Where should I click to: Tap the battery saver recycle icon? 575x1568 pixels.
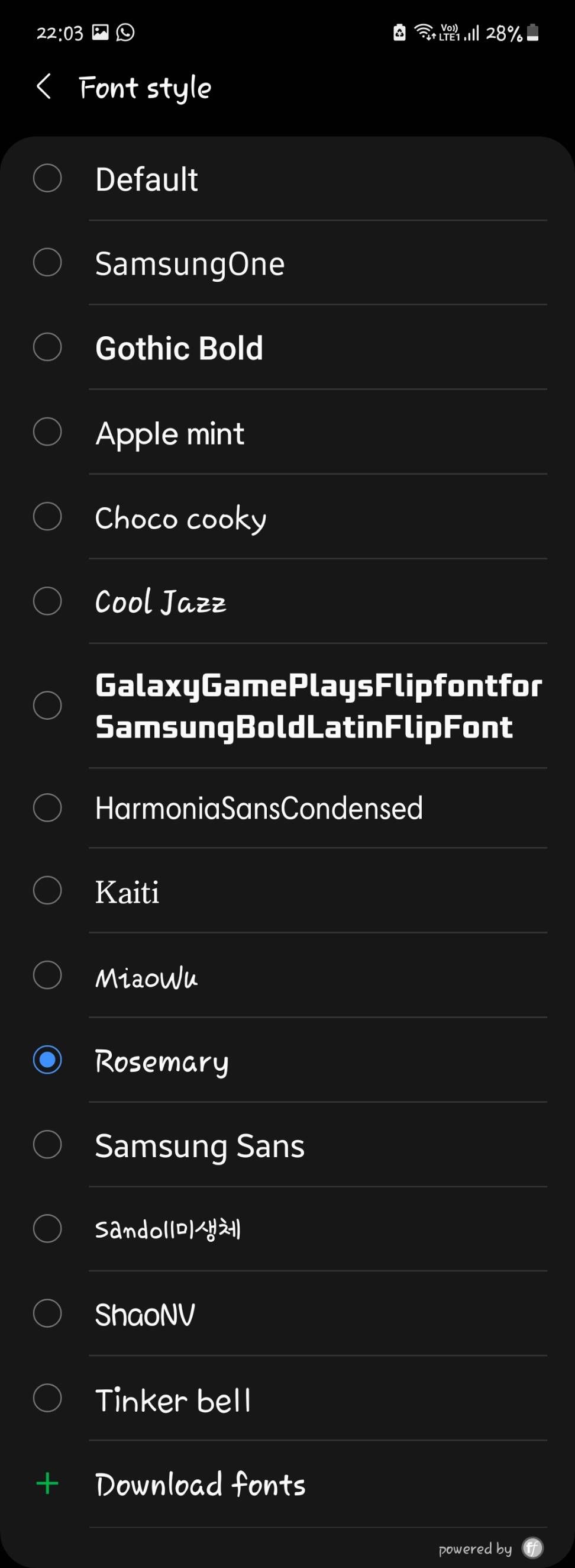tap(399, 33)
